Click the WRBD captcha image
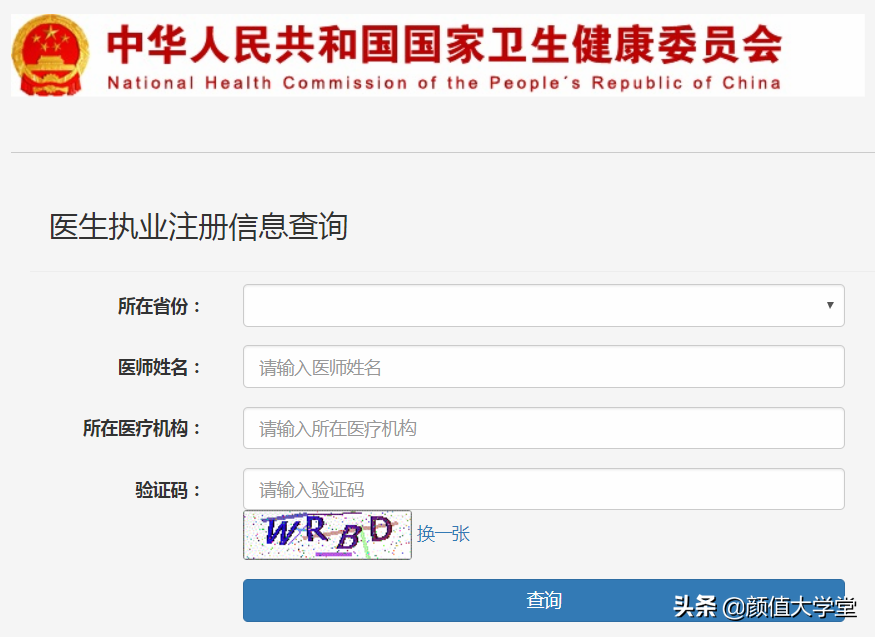The width and height of the screenshot is (875, 637). [328, 535]
